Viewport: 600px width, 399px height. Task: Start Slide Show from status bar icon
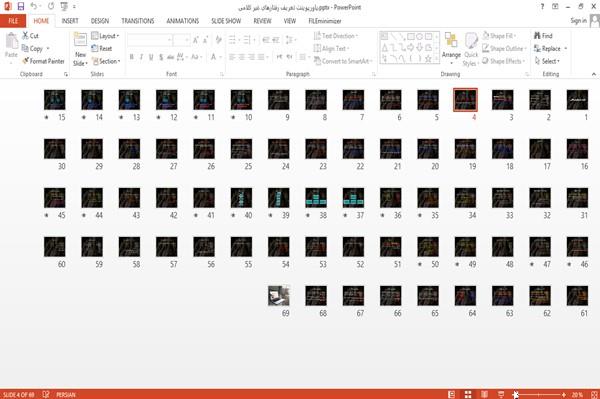tap(501, 394)
